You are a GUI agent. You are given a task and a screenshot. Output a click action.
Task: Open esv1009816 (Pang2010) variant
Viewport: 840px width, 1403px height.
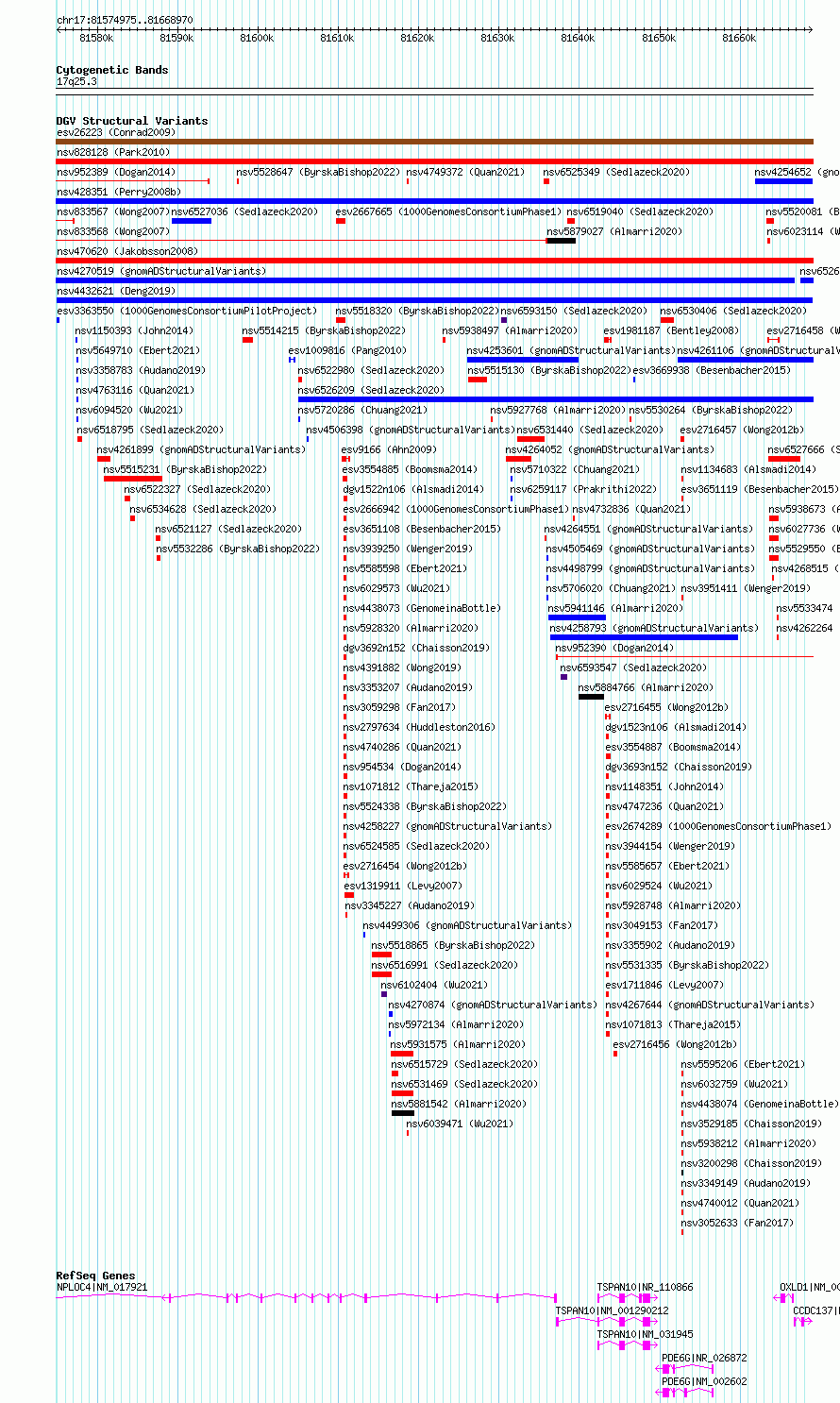(x=347, y=350)
